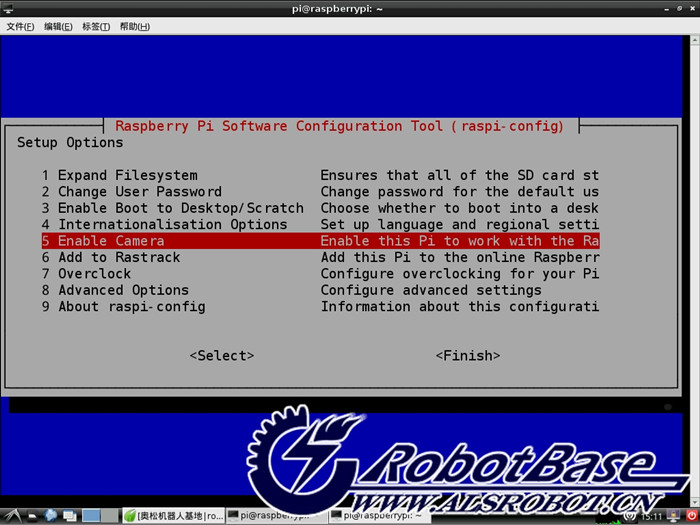Image resolution: width=700 pixels, height=525 pixels.
Task: Click the red power logout icon
Action: tap(691, 516)
